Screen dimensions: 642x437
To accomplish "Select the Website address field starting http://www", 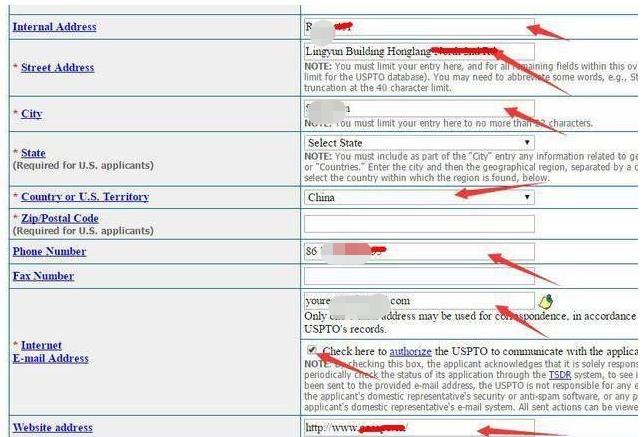I will tap(419, 428).
